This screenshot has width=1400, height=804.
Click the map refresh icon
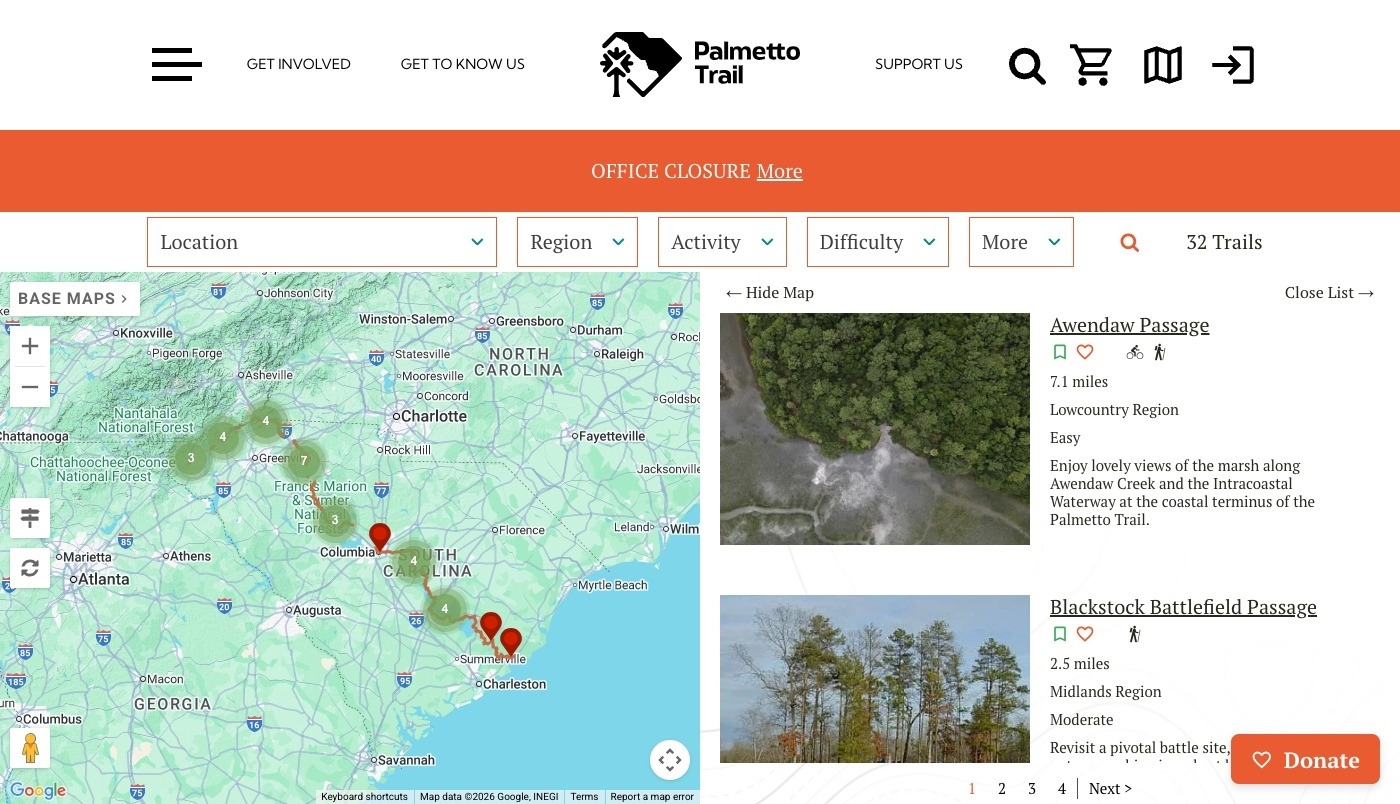click(x=30, y=568)
